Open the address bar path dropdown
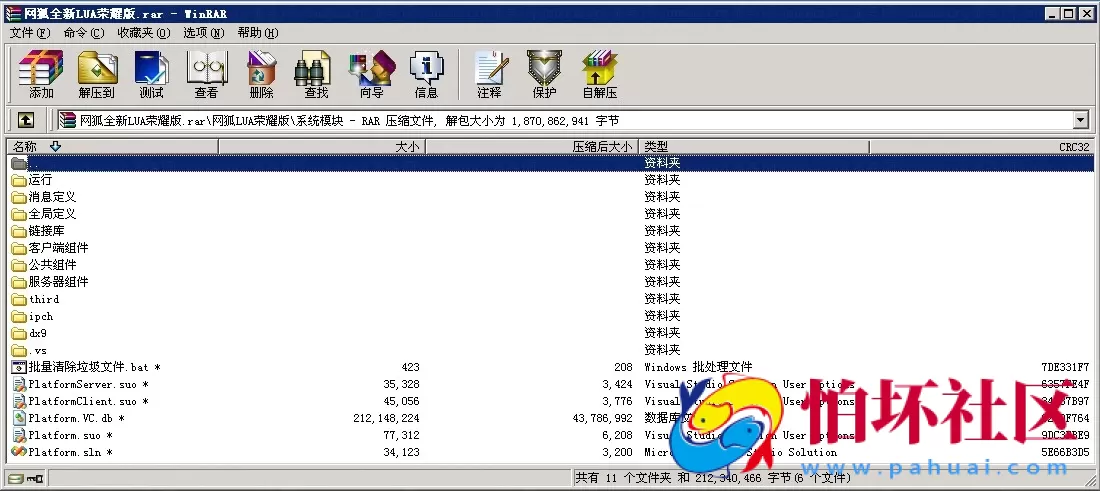Image resolution: width=1100 pixels, height=491 pixels. click(1080, 121)
